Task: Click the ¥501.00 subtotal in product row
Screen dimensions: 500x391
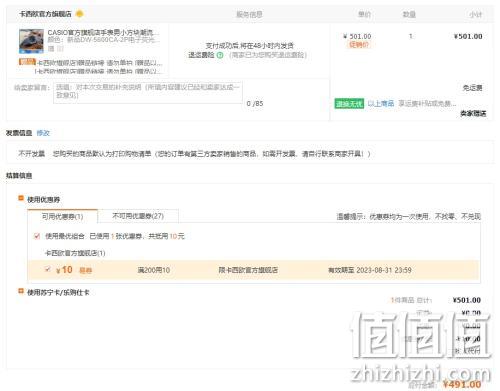Action: tap(468, 36)
